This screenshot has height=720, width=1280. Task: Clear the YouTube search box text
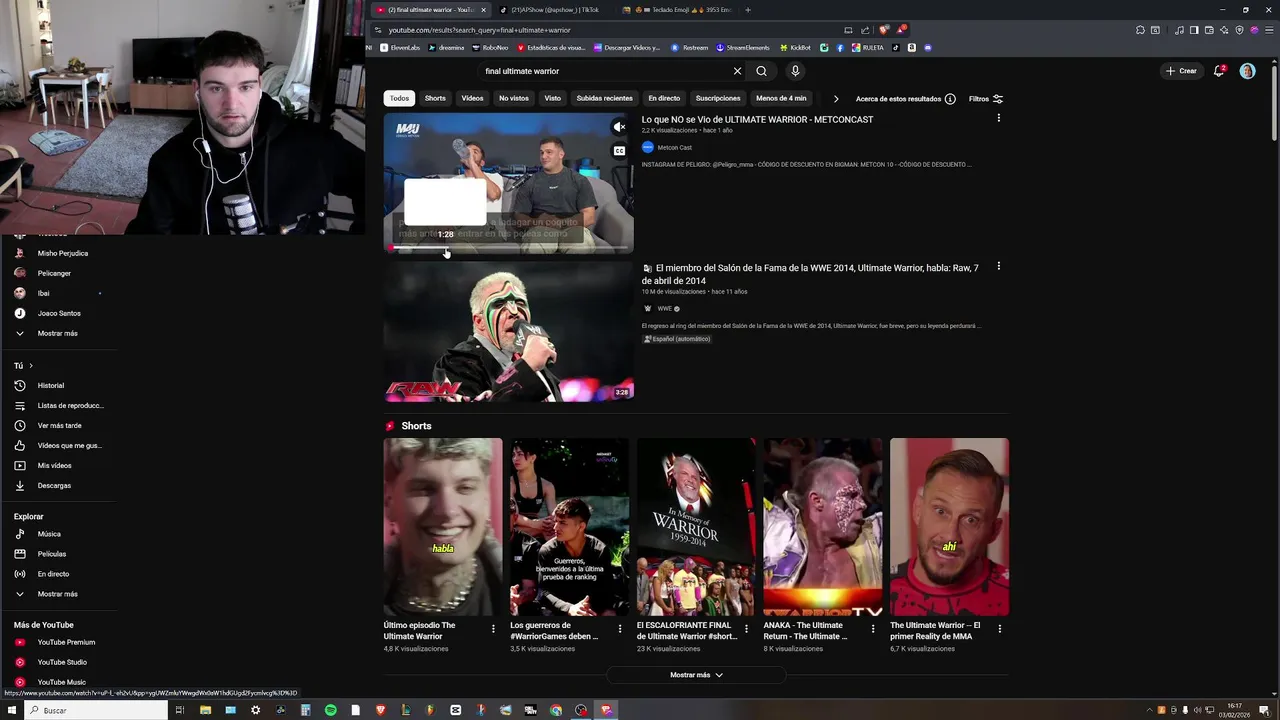pyautogui.click(x=737, y=71)
